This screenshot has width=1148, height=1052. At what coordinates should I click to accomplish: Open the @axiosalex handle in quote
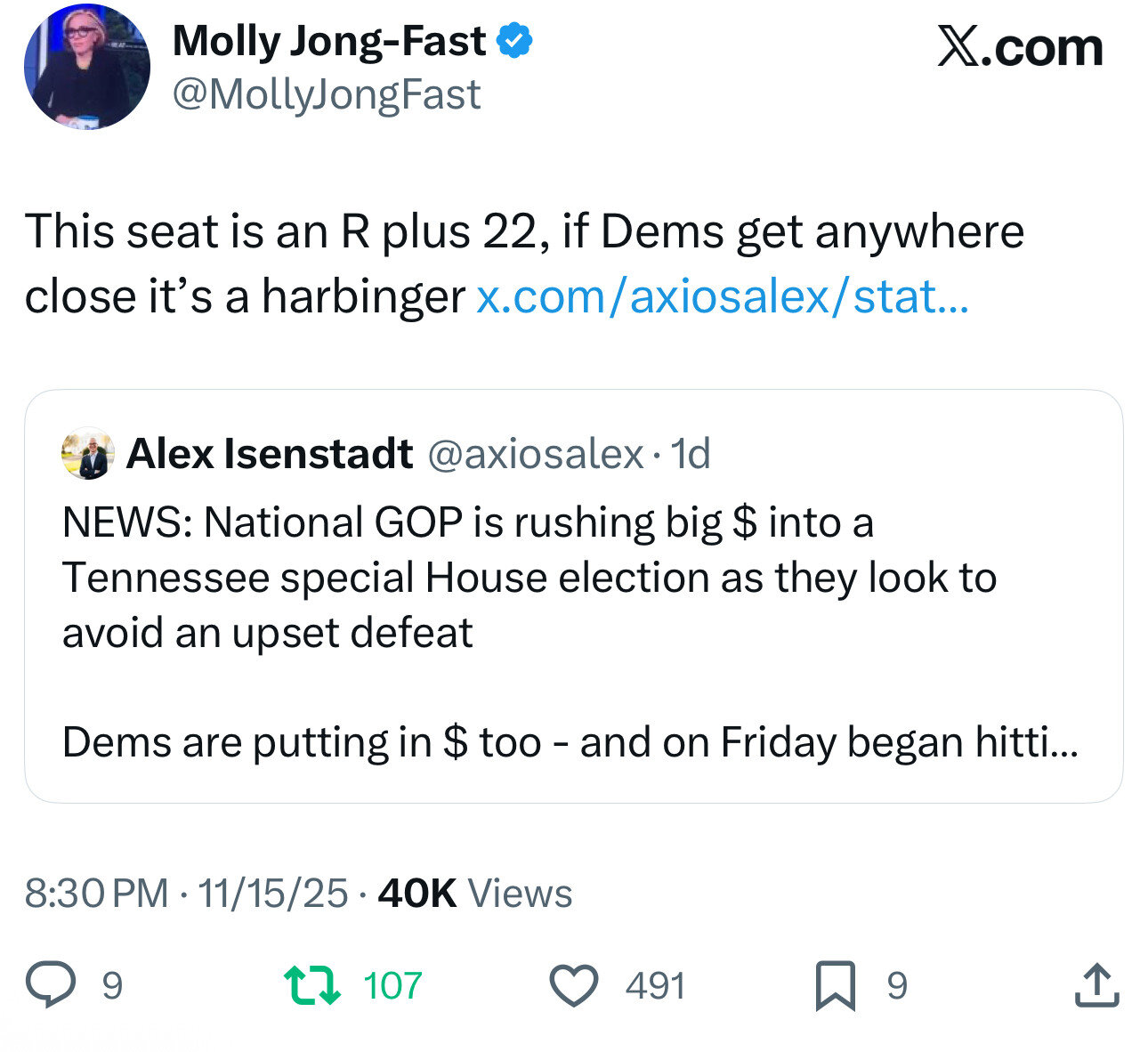(536, 454)
